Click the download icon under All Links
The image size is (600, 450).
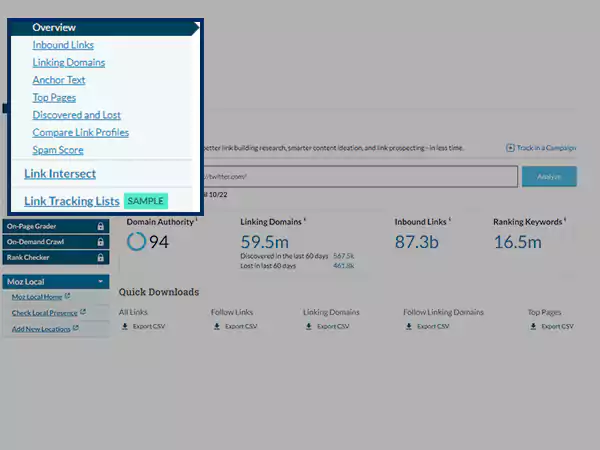(x=125, y=326)
